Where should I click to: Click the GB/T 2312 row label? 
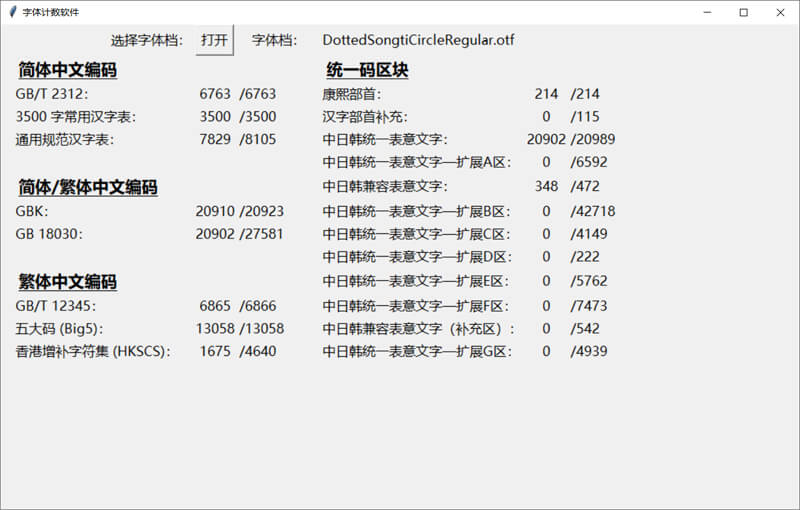tap(52, 94)
